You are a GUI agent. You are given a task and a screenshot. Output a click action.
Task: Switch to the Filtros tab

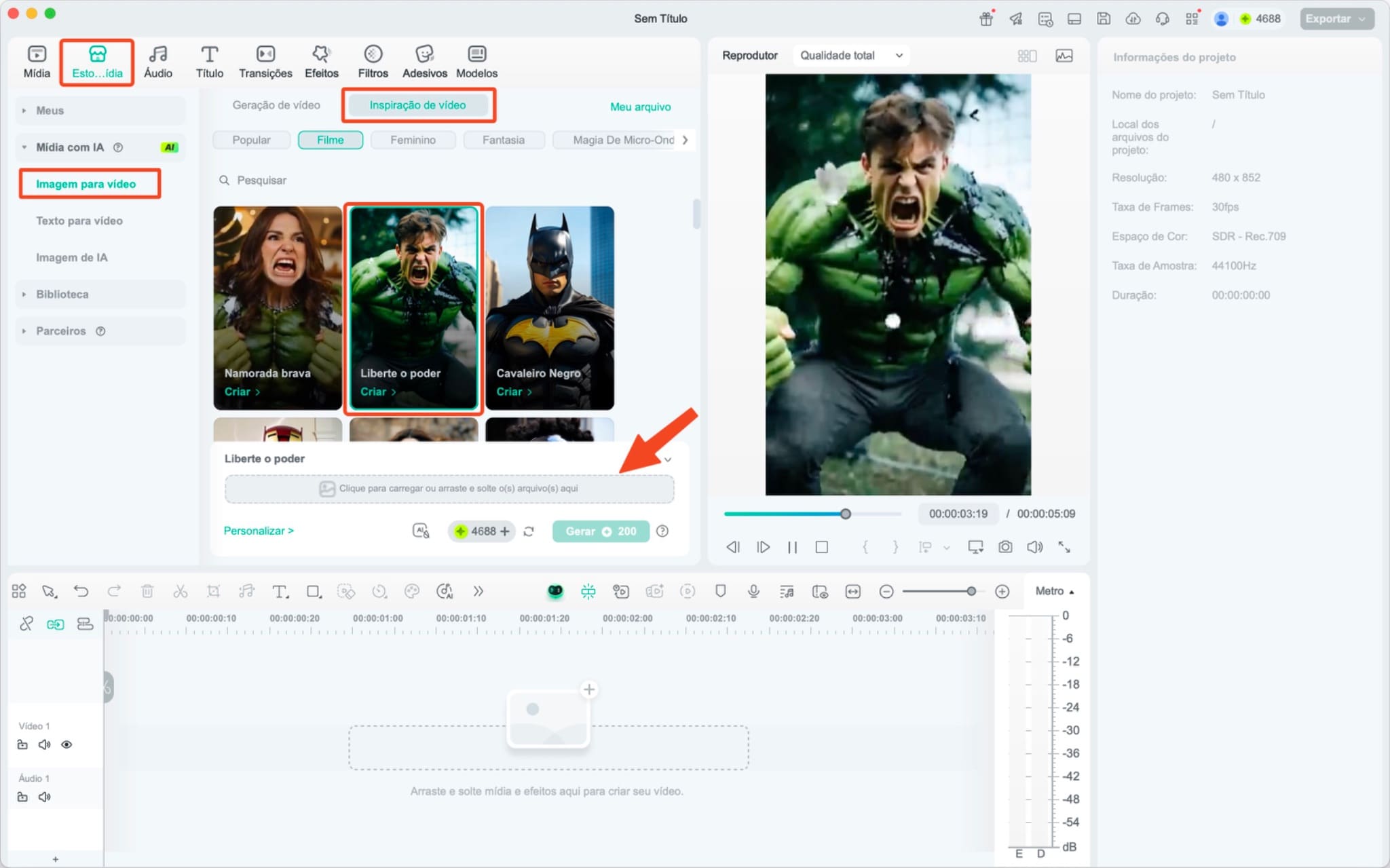pyautogui.click(x=373, y=62)
